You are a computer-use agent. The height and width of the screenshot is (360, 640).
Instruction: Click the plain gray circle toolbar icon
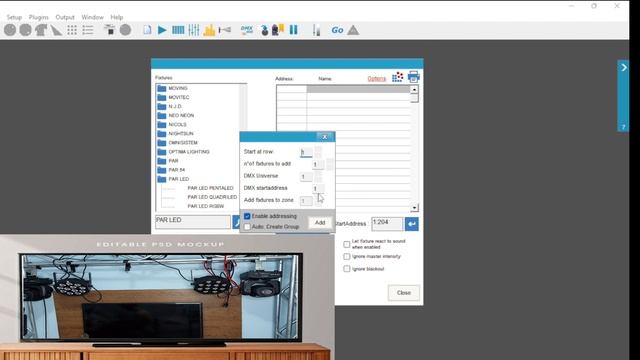(x=125, y=30)
